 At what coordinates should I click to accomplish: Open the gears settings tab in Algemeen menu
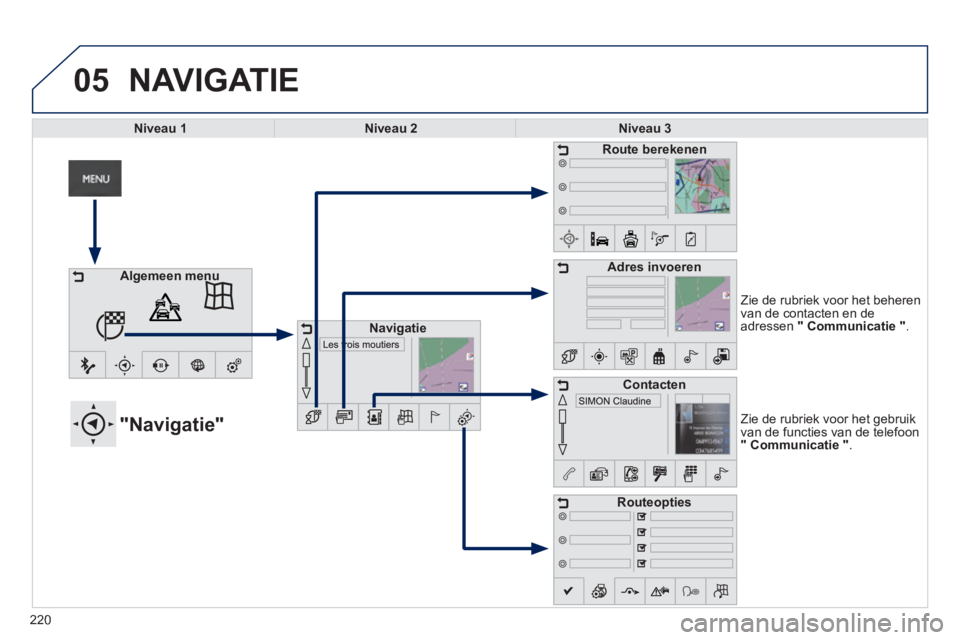[x=234, y=366]
